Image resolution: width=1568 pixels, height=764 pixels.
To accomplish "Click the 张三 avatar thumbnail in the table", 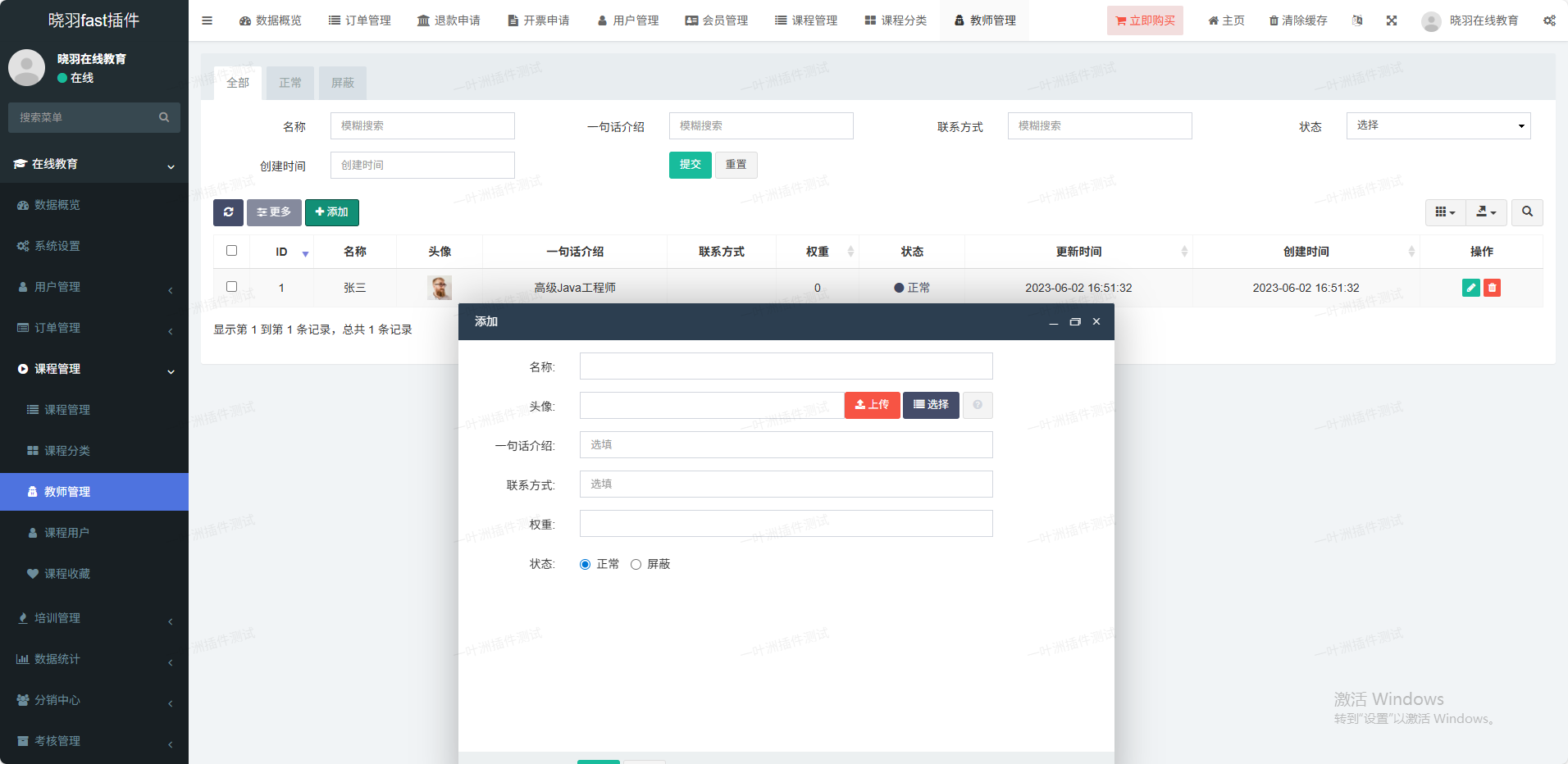I will [x=440, y=288].
